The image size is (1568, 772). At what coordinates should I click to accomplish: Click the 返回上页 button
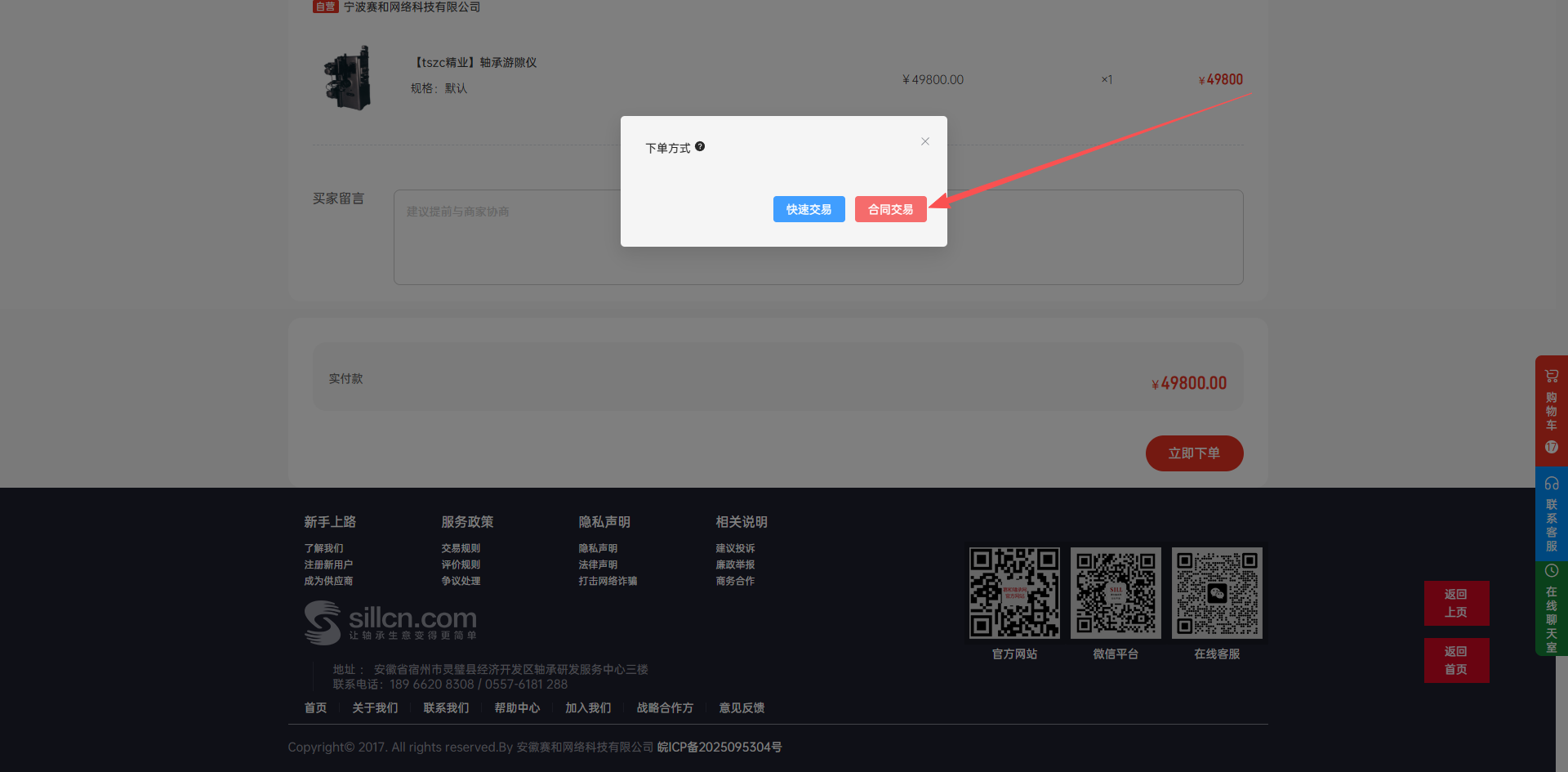(1456, 603)
